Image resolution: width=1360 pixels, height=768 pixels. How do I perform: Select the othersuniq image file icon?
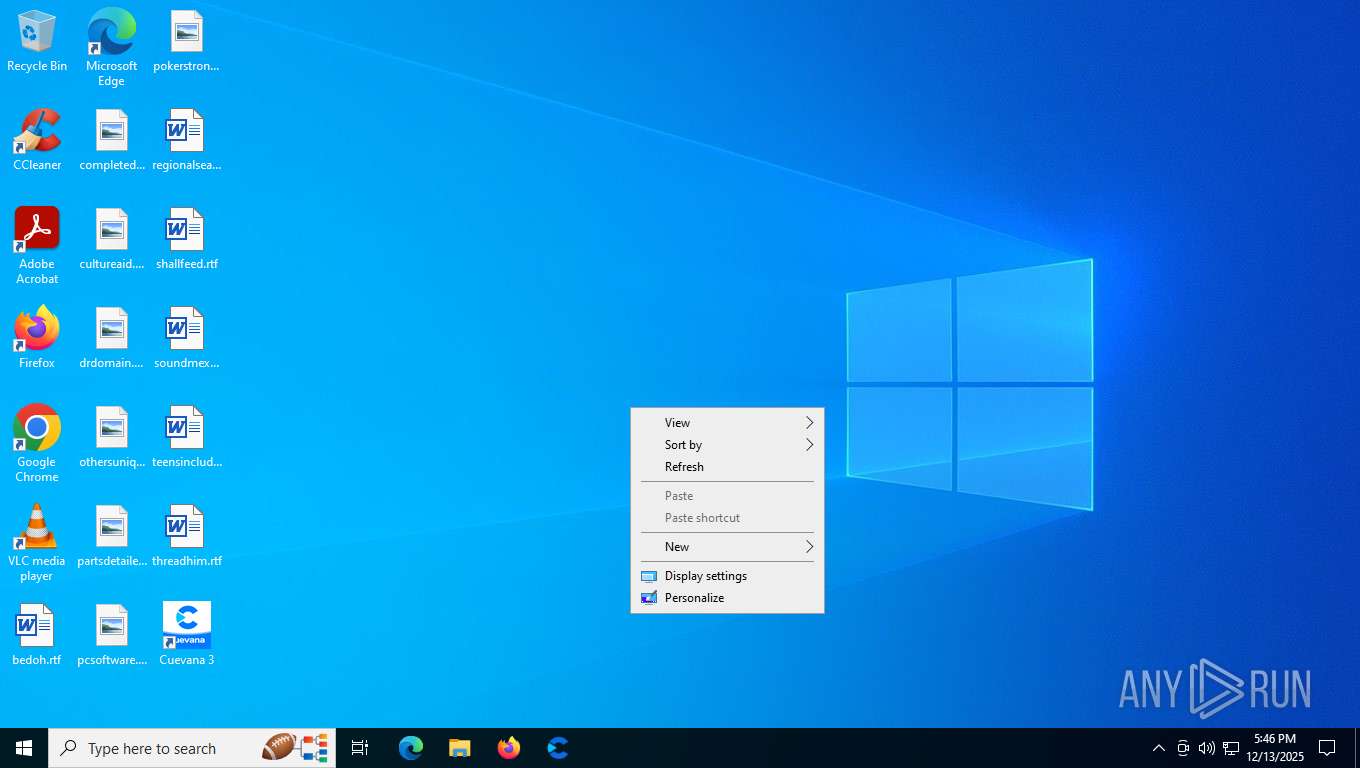pos(112,437)
